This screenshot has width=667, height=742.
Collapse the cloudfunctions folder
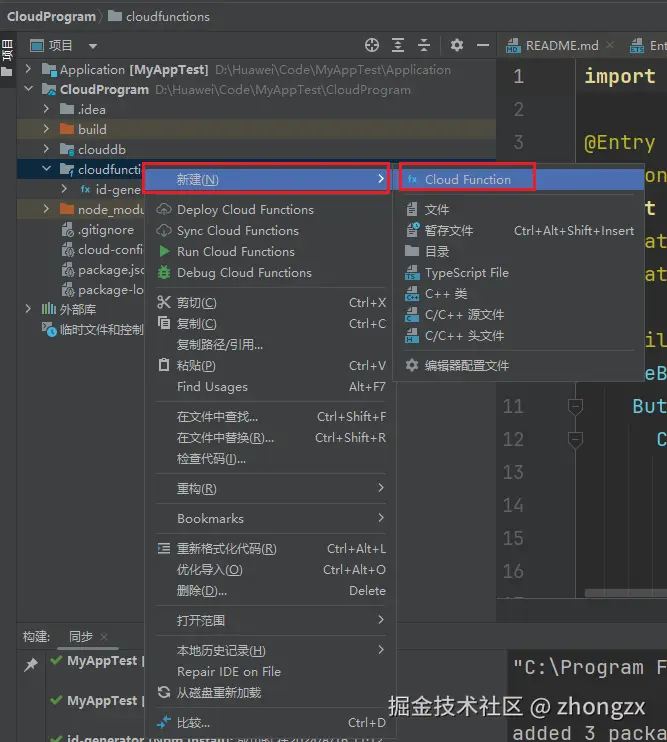point(46,168)
